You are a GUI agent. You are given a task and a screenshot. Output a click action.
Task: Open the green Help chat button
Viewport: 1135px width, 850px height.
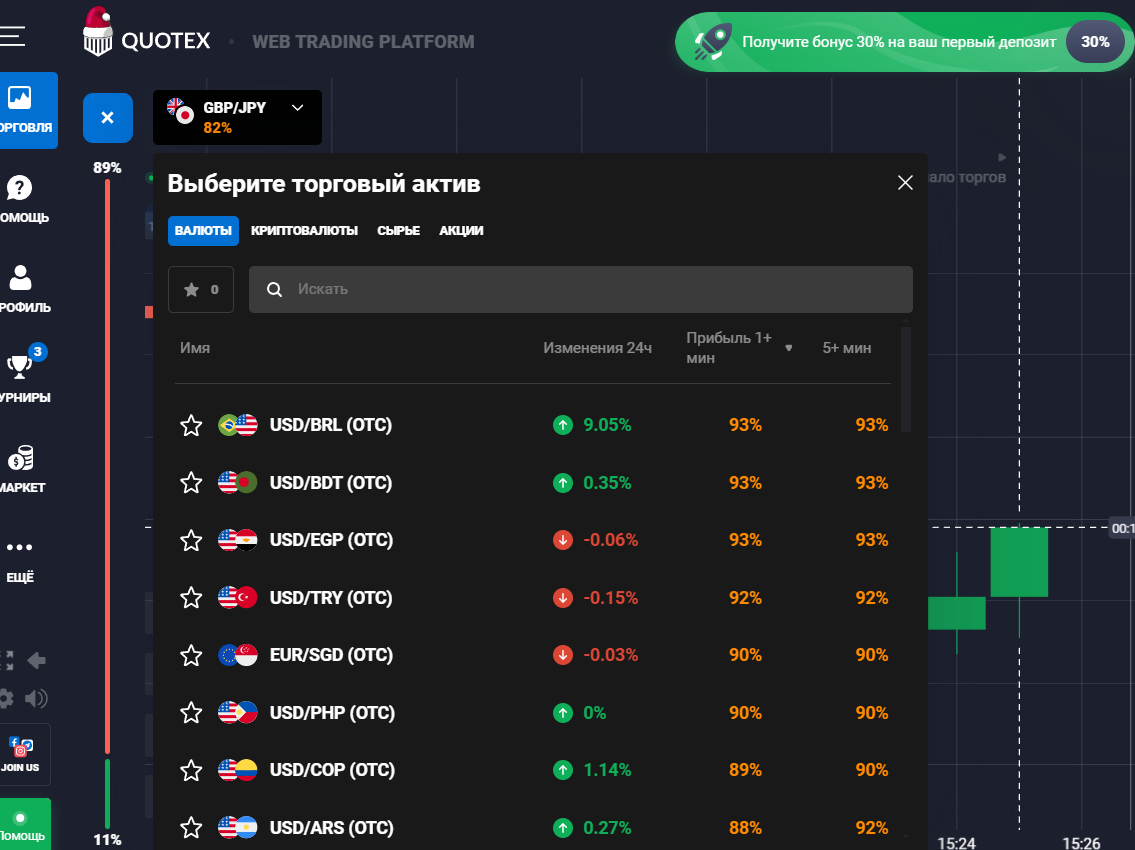(23, 824)
